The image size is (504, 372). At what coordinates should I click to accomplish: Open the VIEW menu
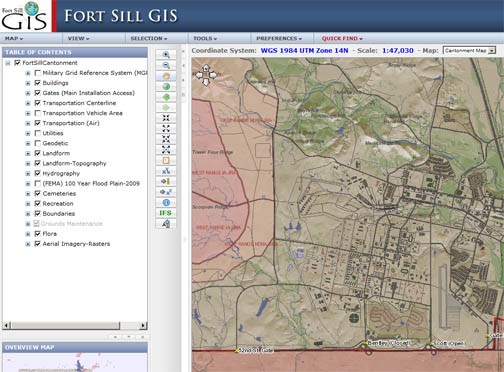pyautogui.click(x=78, y=38)
